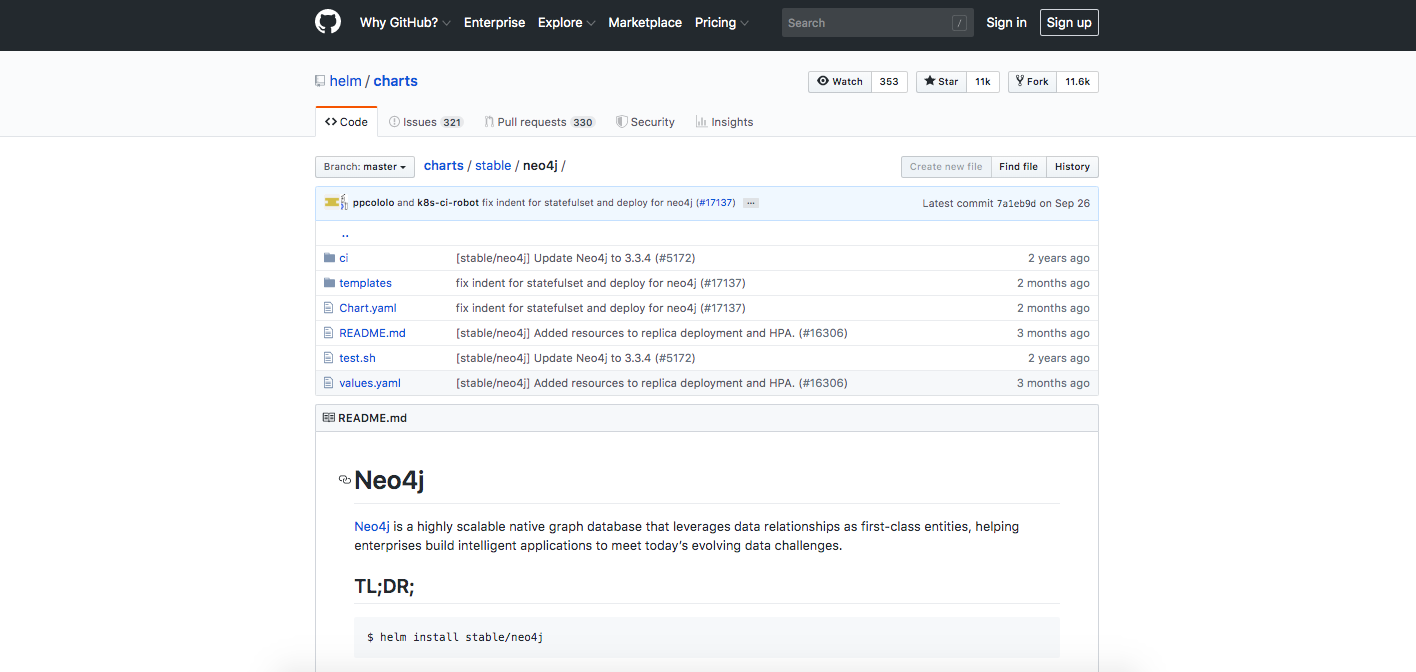Viewport: 1416px width, 672px height.
Task: Click the Sign up button
Action: coord(1069,23)
